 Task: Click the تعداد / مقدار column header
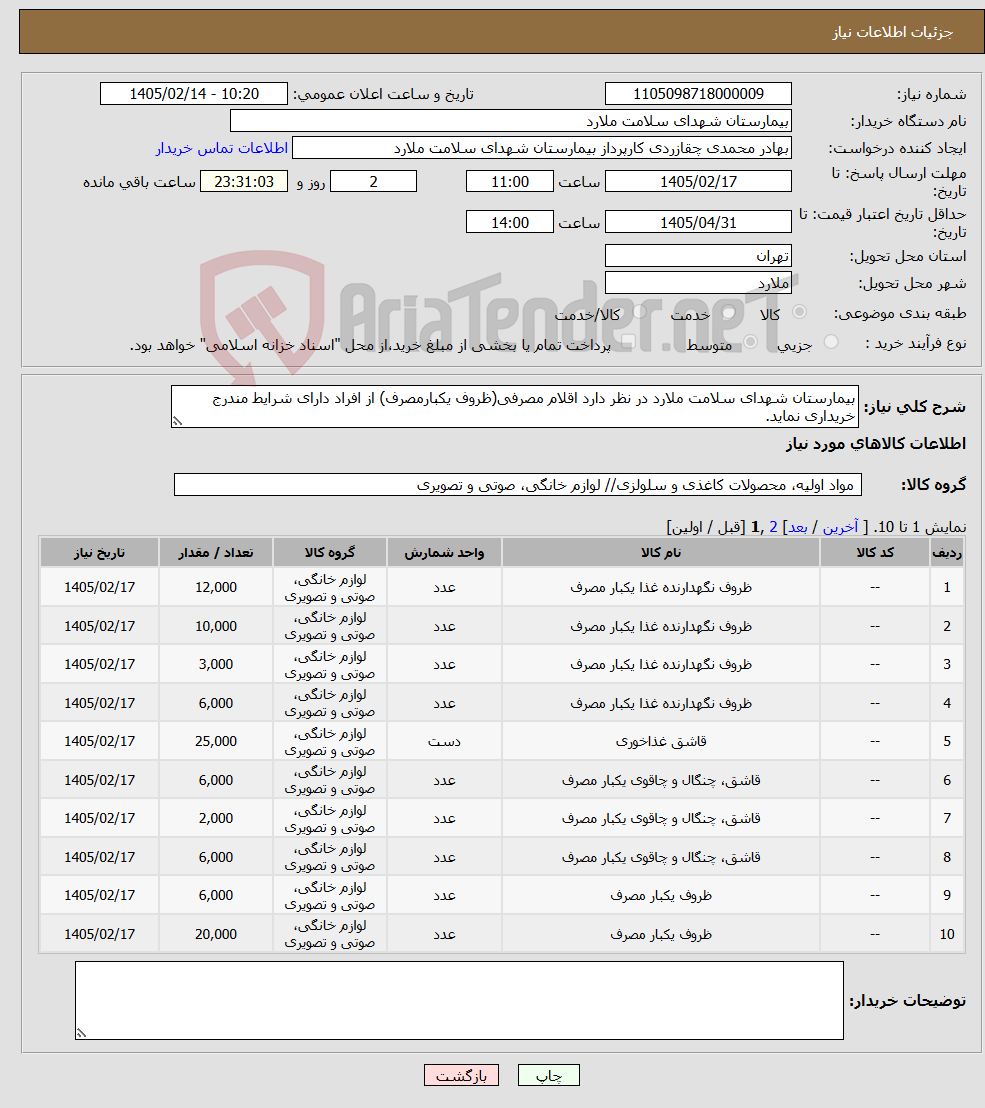coord(216,553)
